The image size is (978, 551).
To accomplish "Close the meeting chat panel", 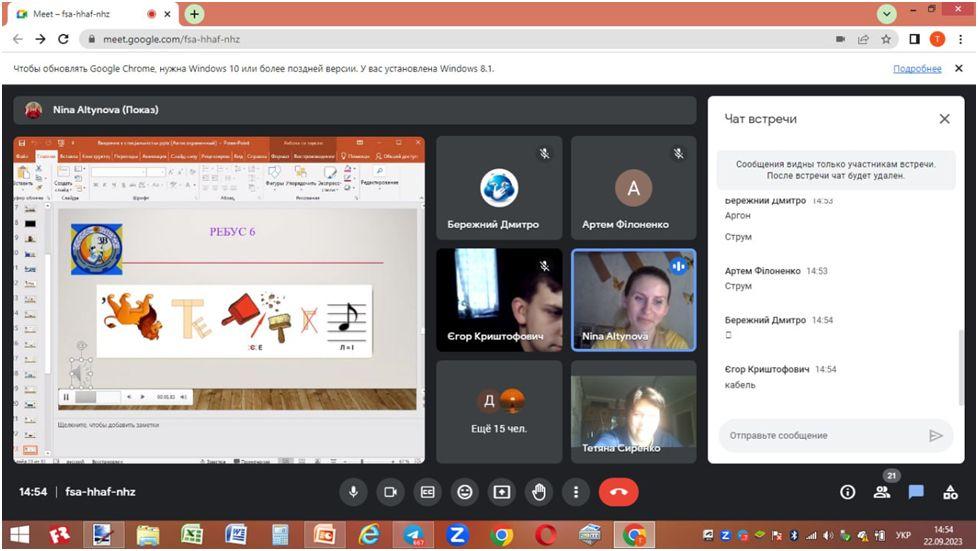I will (944, 119).
